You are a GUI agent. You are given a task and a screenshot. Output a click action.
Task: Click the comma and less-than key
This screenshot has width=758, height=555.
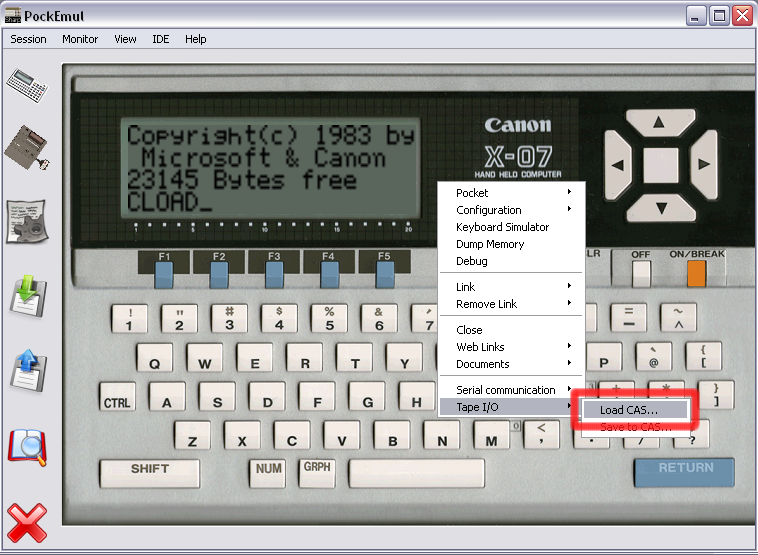point(541,434)
